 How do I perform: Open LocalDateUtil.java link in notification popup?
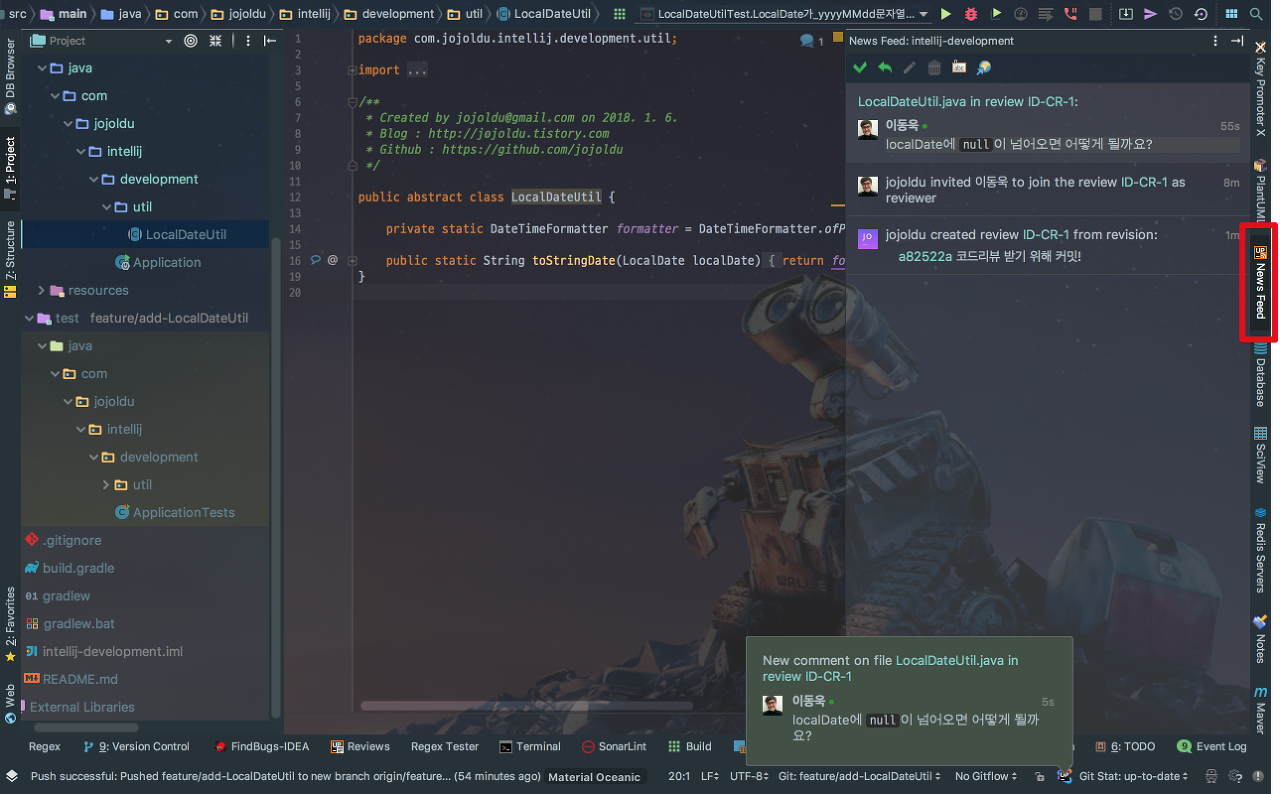pos(950,660)
